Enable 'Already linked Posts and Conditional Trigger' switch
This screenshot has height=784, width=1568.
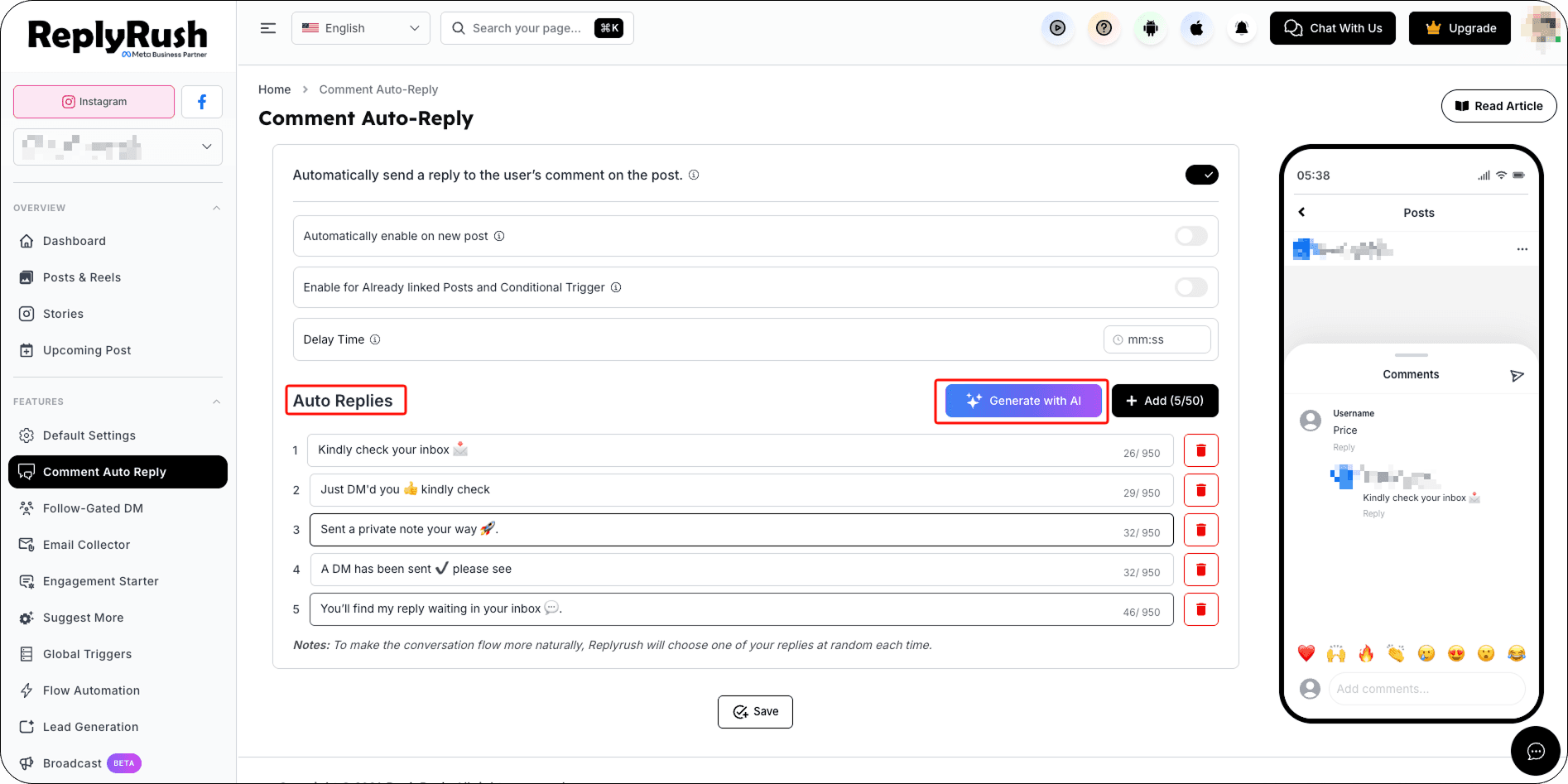pyautogui.click(x=1191, y=287)
